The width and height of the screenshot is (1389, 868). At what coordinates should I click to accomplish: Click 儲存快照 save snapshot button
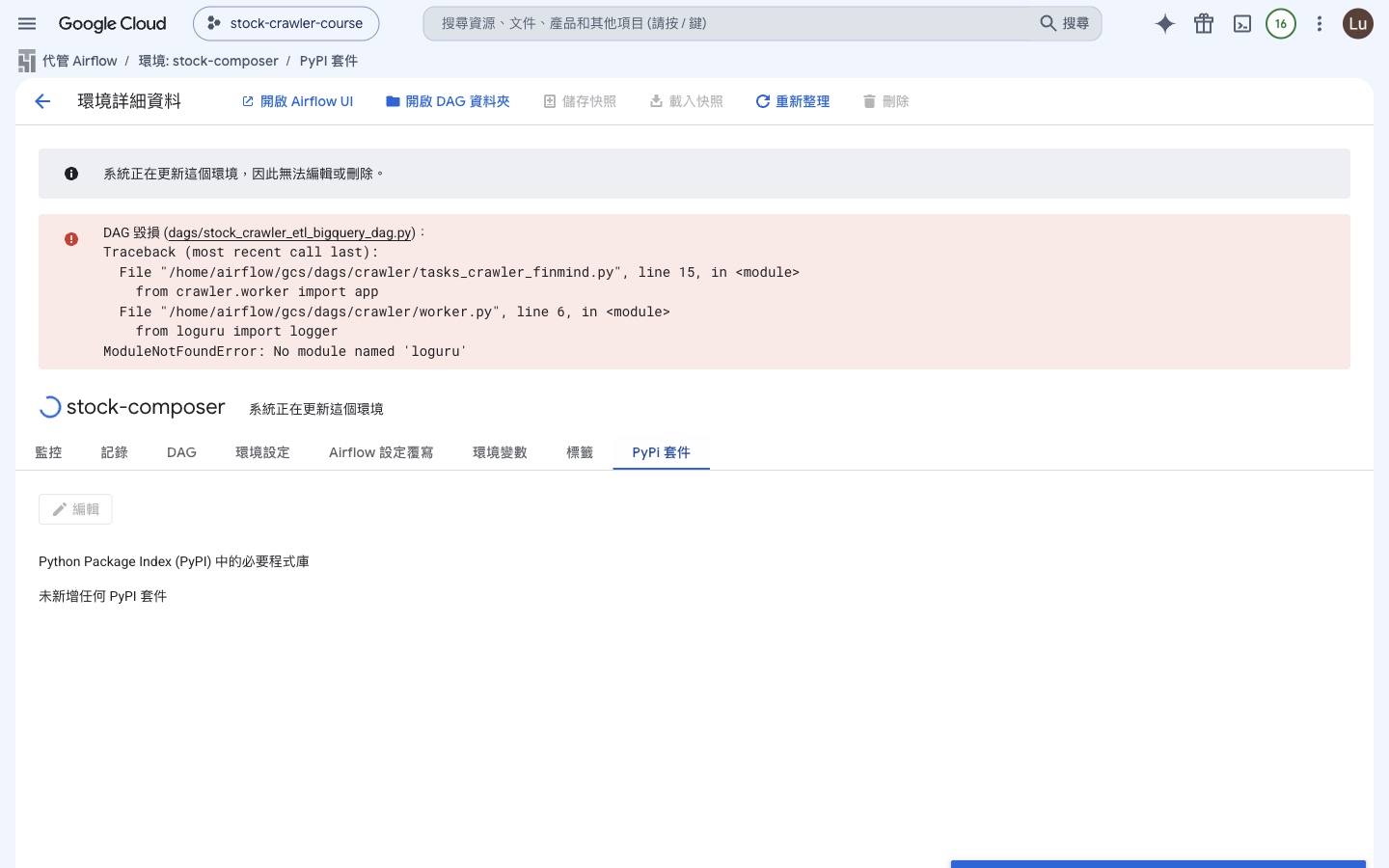coord(580,101)
